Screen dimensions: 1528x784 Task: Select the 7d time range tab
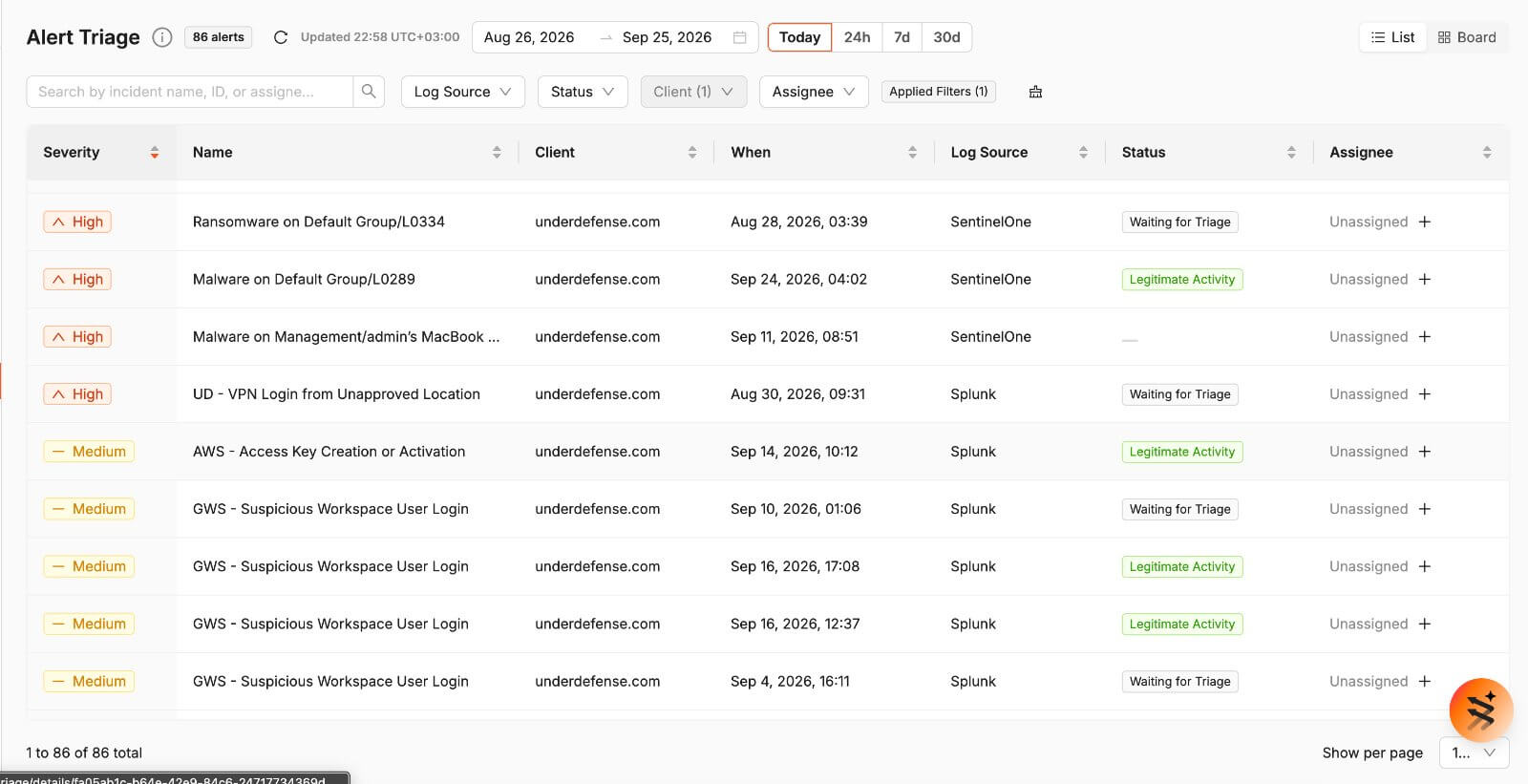tap(902, 37)
